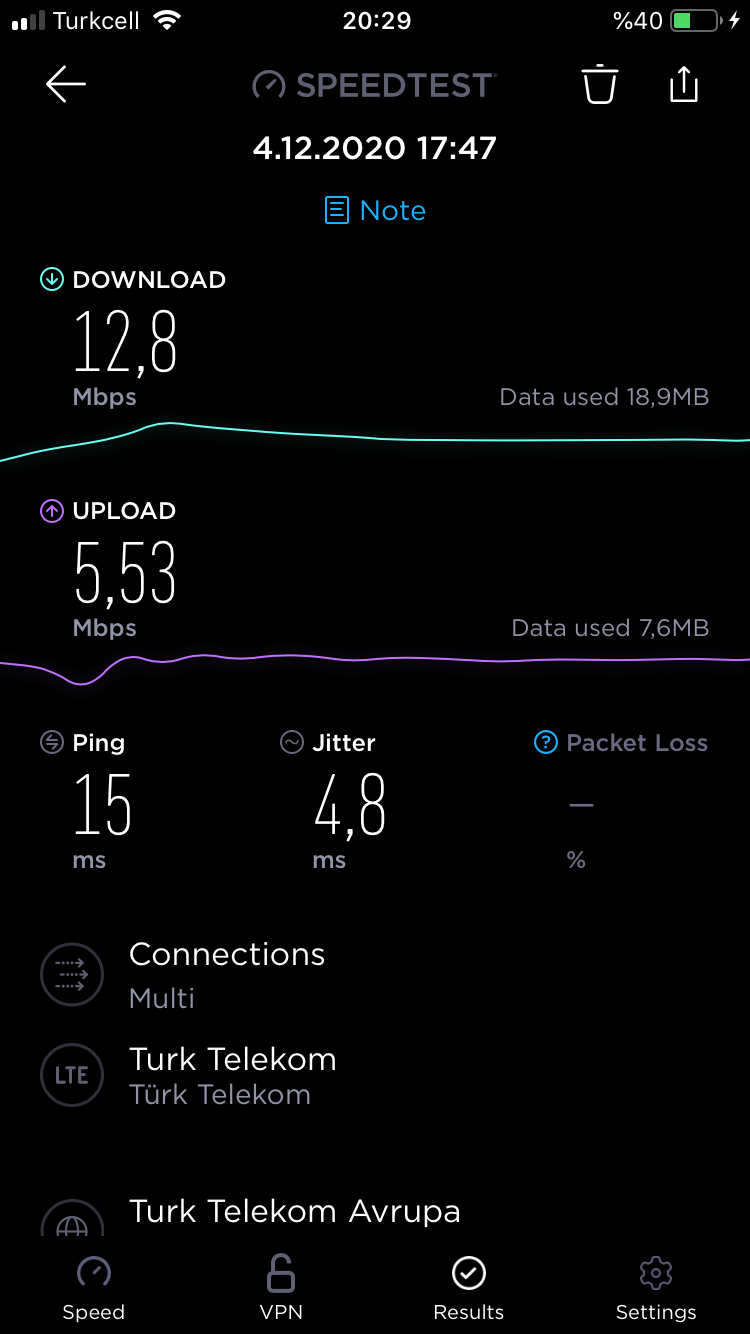Tap the Speedtest logo title
The image size is (750, 1334).
(374, 85)
